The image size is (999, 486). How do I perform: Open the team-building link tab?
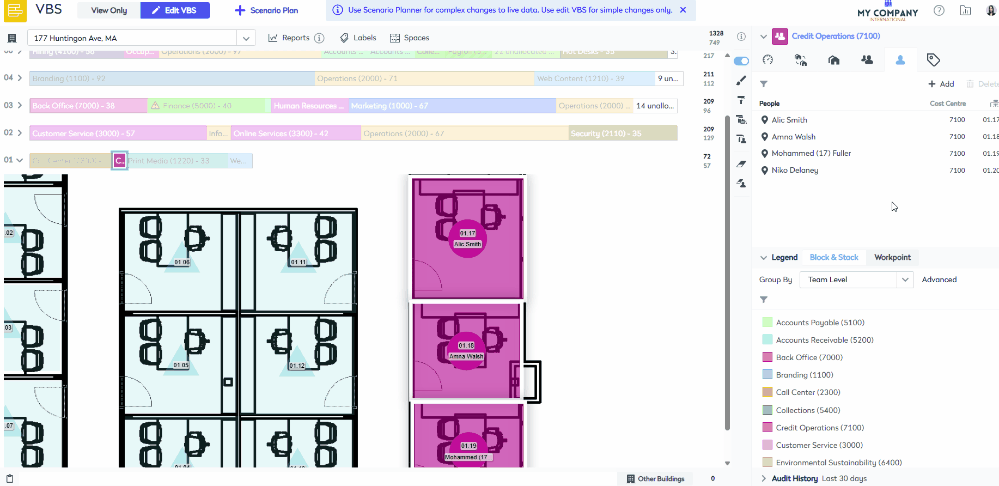coord(801,60)
